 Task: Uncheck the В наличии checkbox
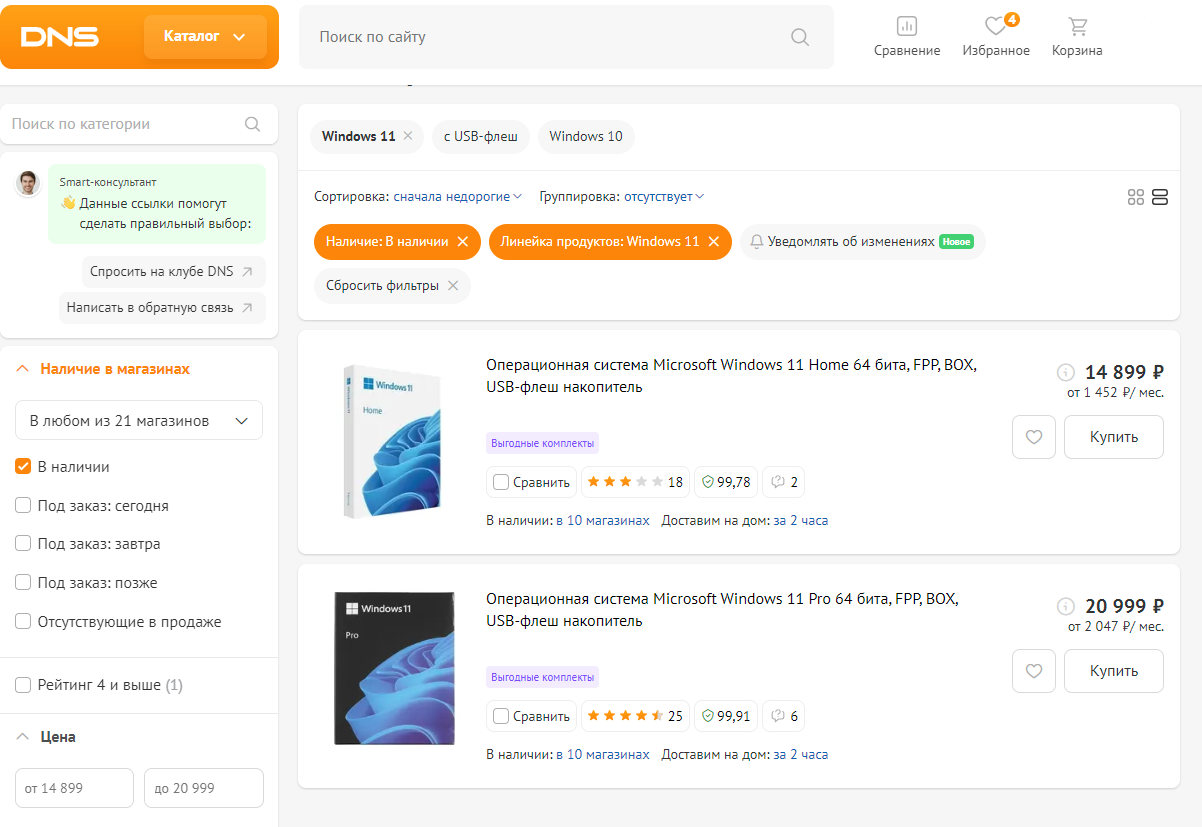[23, 467]
